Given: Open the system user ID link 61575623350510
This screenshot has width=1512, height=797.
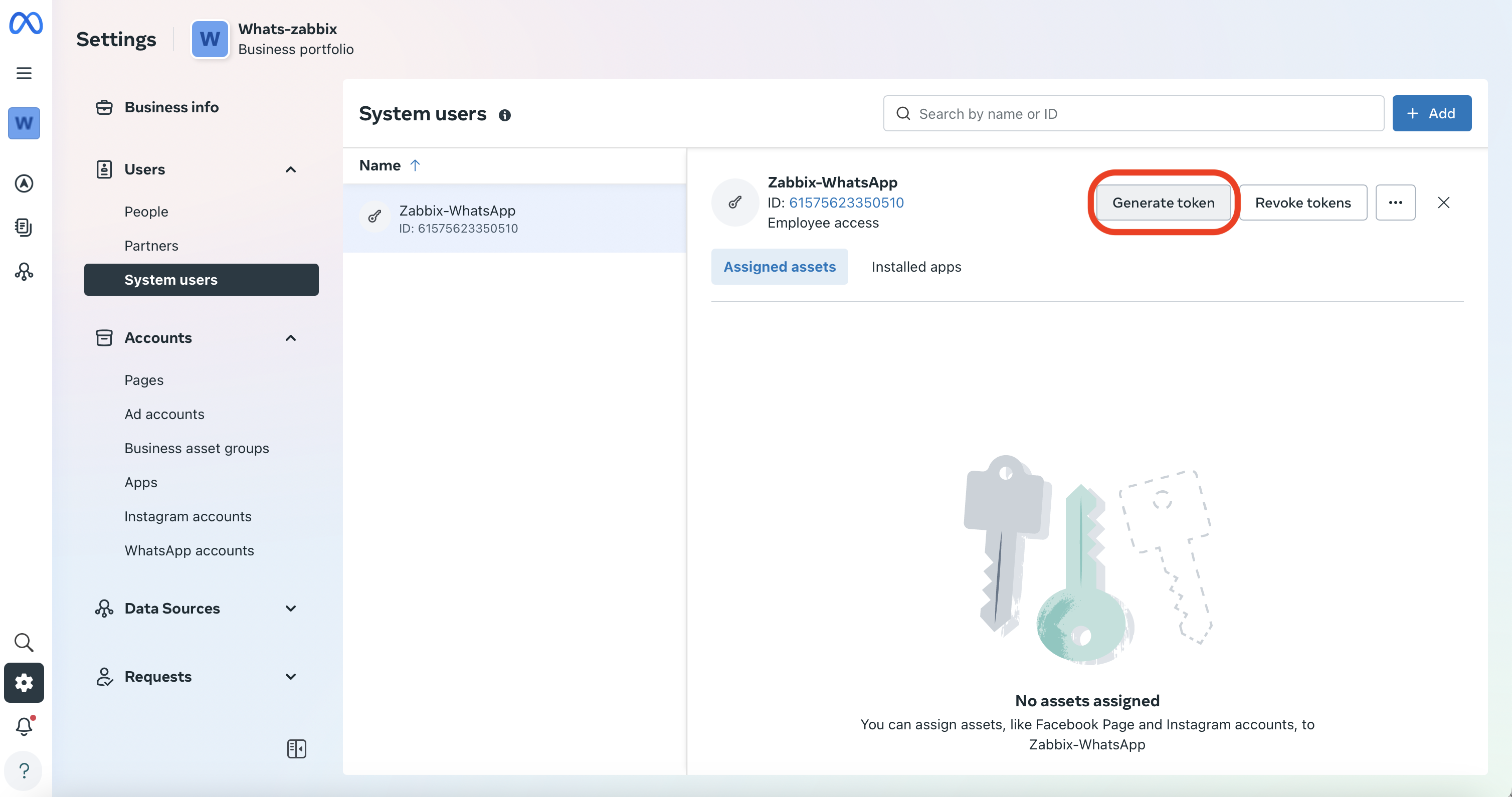Looking at the screenshot, I should tap(846, 203).
